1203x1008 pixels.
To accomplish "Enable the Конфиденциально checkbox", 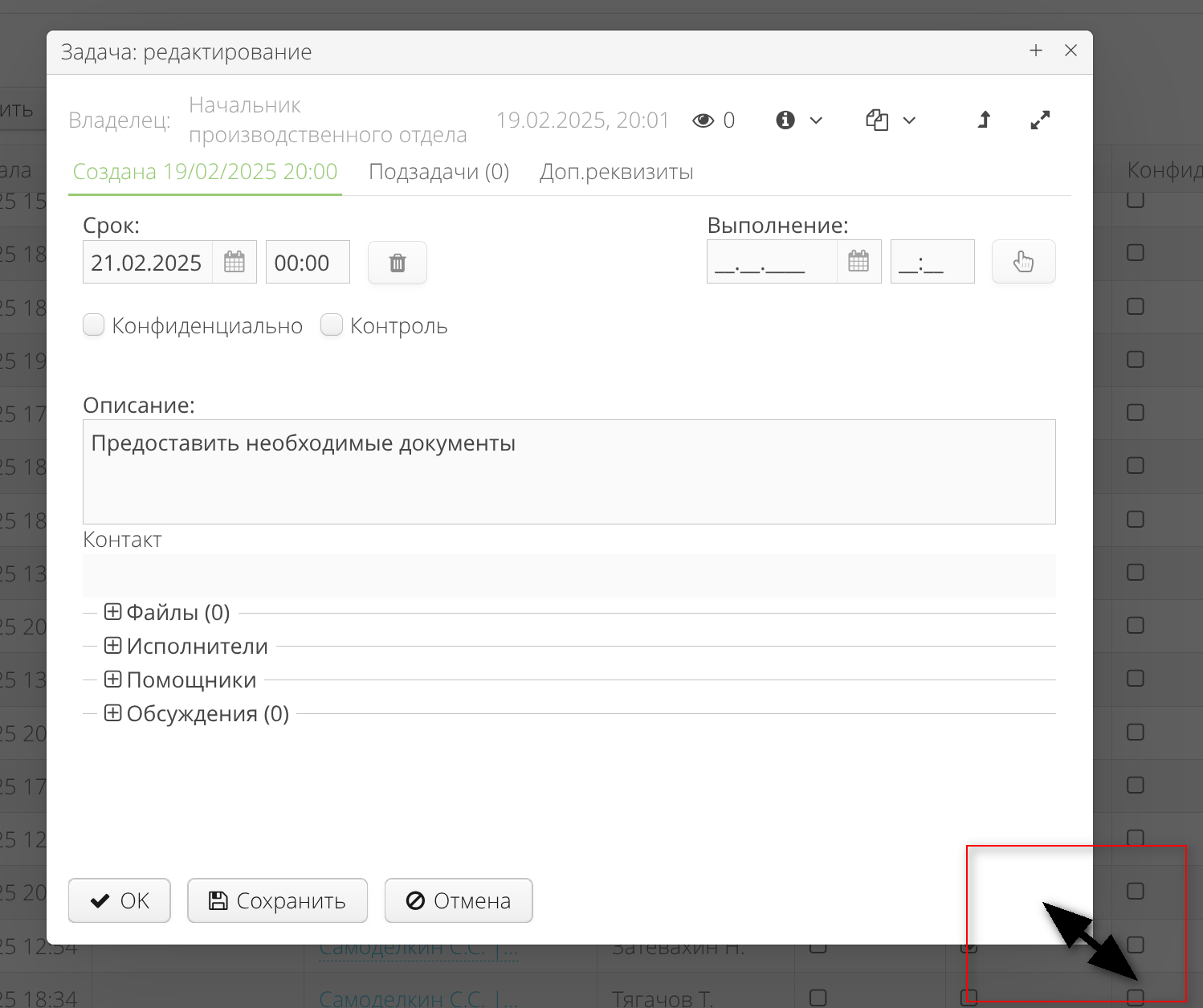I will [94, 325].
